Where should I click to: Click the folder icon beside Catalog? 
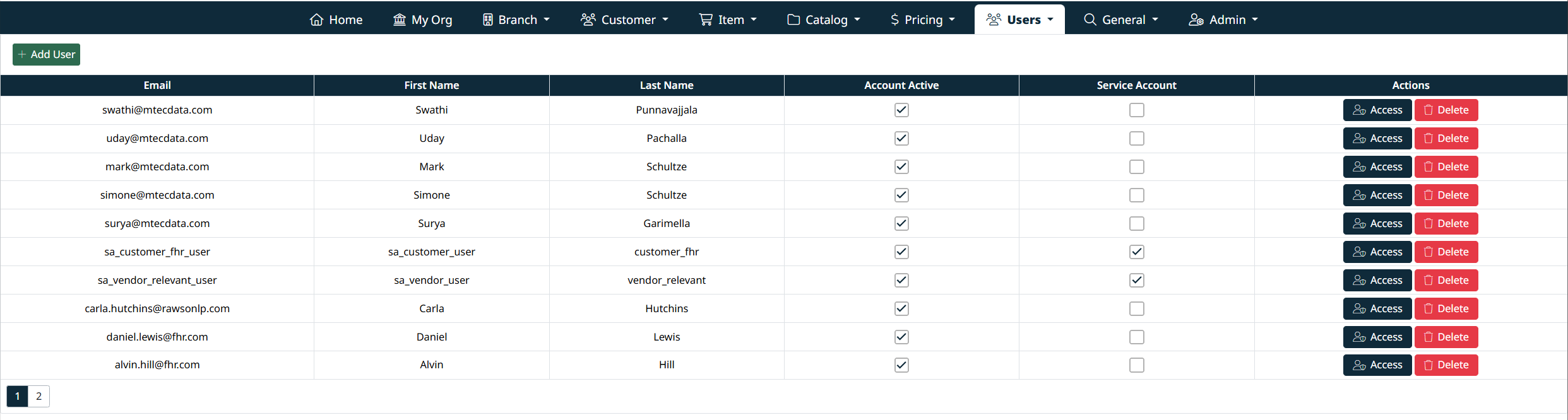[x=793, y=20]
